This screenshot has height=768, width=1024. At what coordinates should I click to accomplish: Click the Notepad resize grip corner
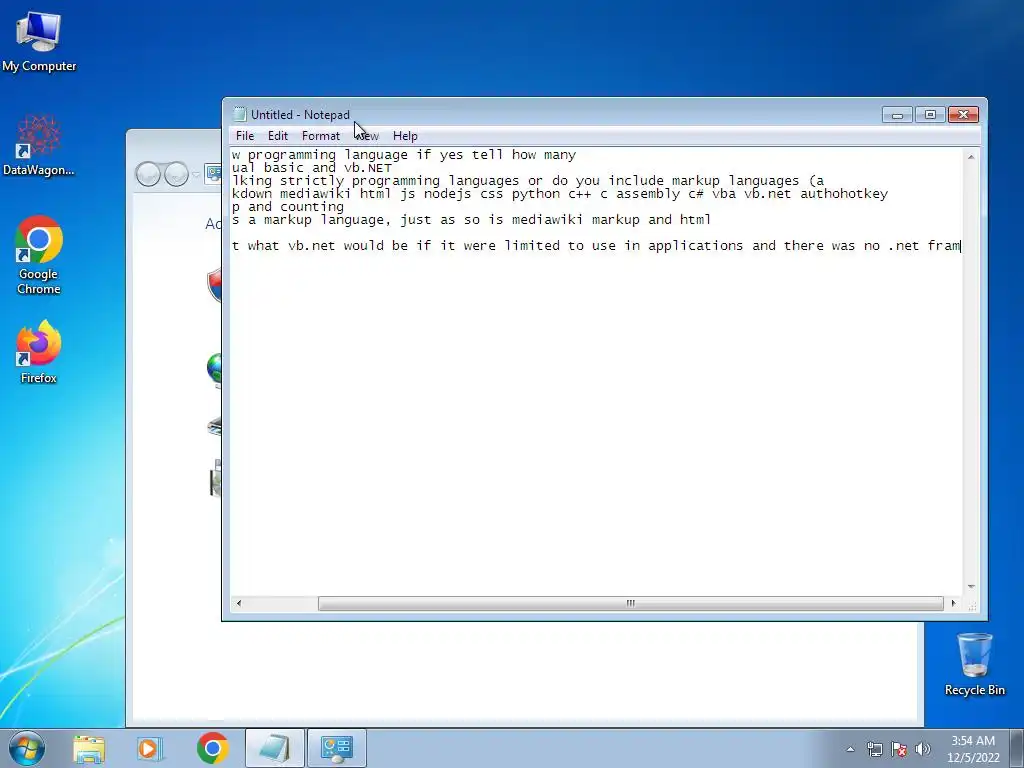972,605
